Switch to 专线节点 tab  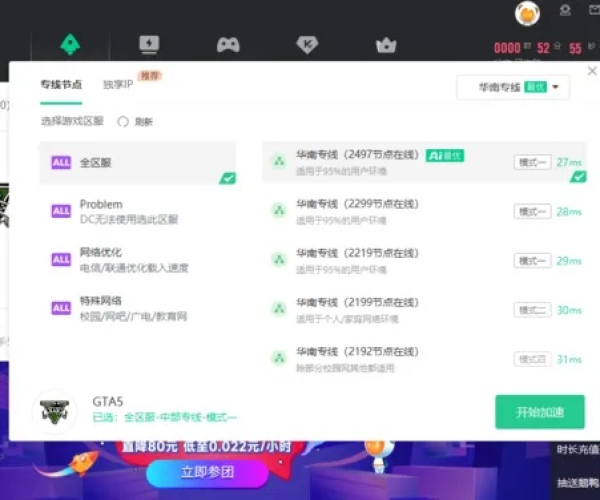pyautogui.click(x=61, y=85)
